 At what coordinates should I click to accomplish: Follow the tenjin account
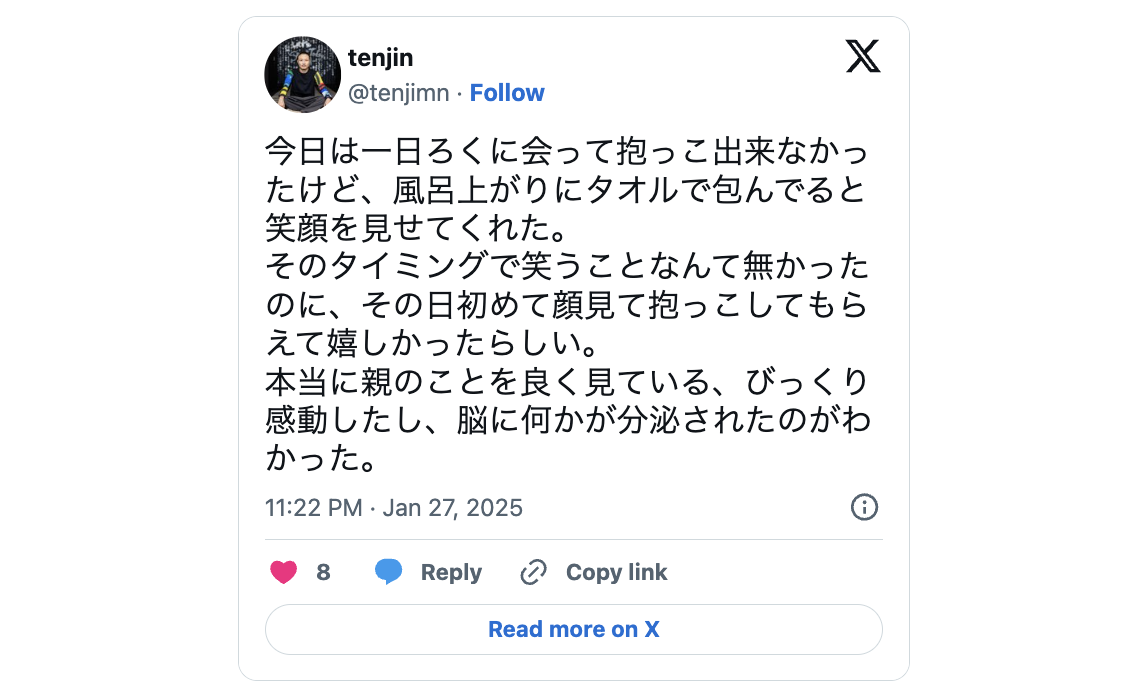507,93
